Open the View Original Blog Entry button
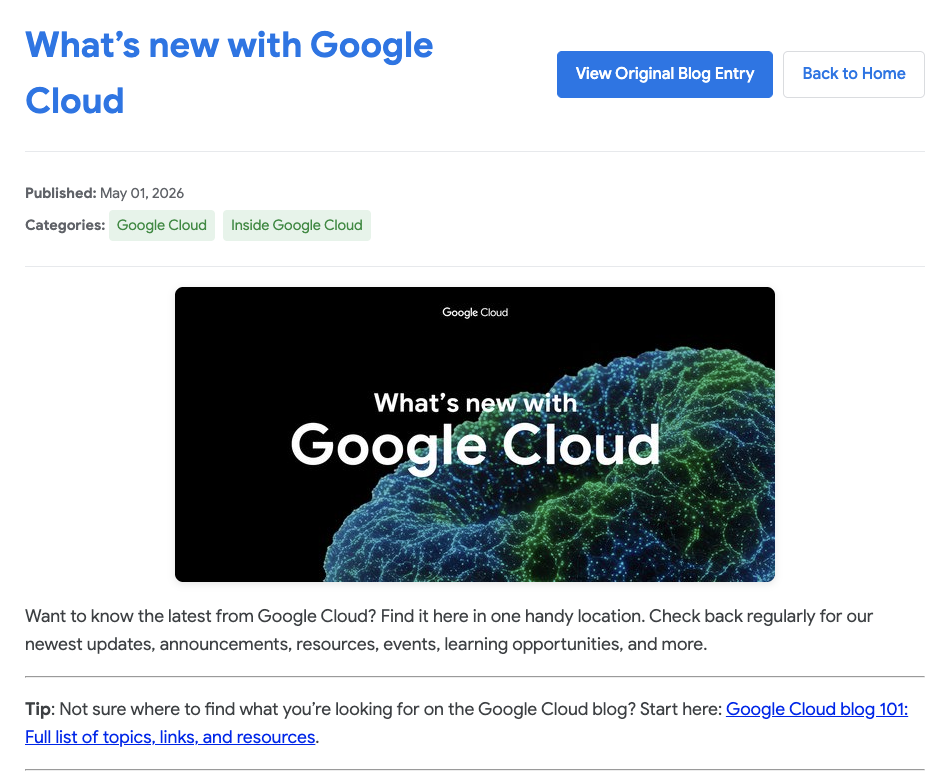This screenshot has height=779, width=939. pyautogui.click(x=664, y=74)
